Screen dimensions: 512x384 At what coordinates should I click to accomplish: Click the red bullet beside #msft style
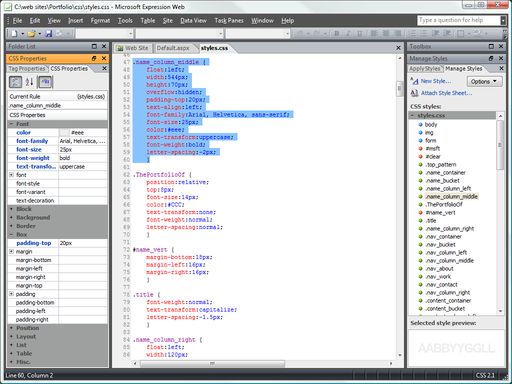click(420, 148)
